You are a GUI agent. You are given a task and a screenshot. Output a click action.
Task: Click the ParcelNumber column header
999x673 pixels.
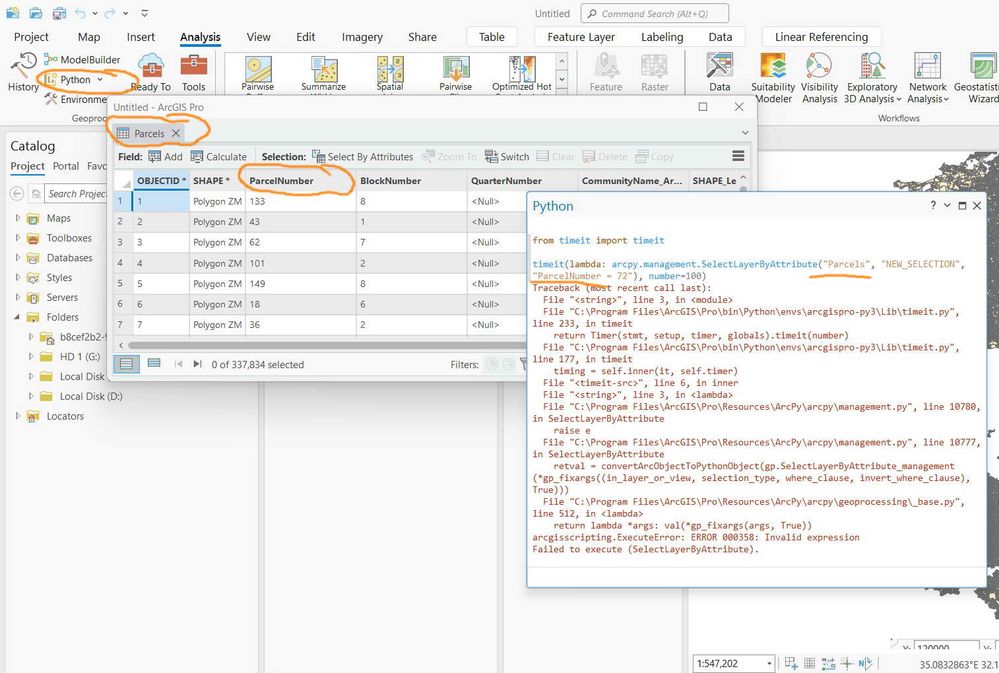[x=300, y=180]
